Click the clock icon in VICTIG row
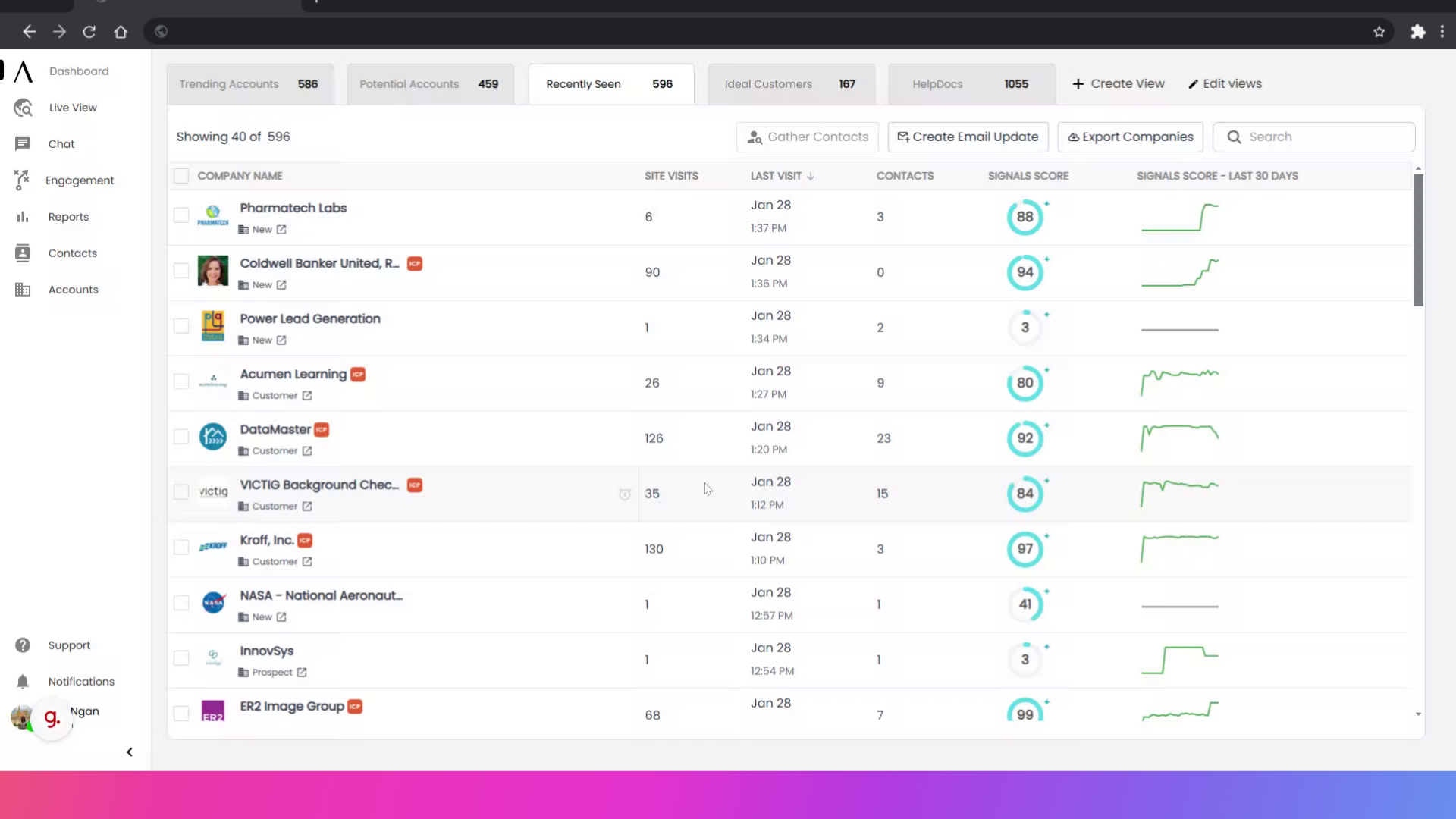This screenshot has height=819, width=1456. (x=625, y=494)
